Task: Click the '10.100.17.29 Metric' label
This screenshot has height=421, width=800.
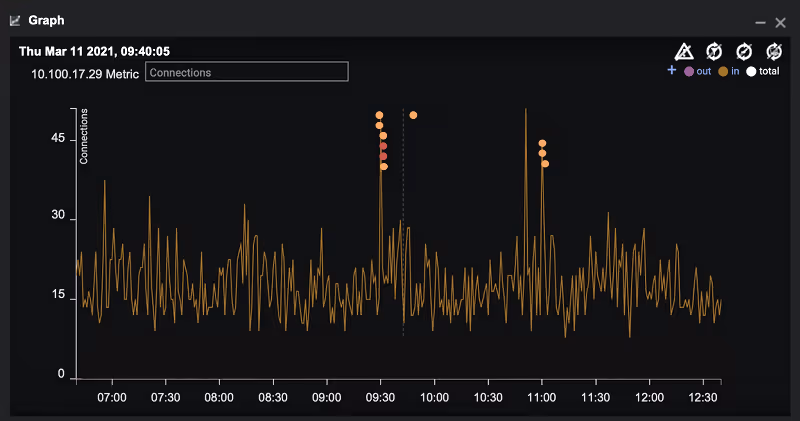Action: pos(85,74)
